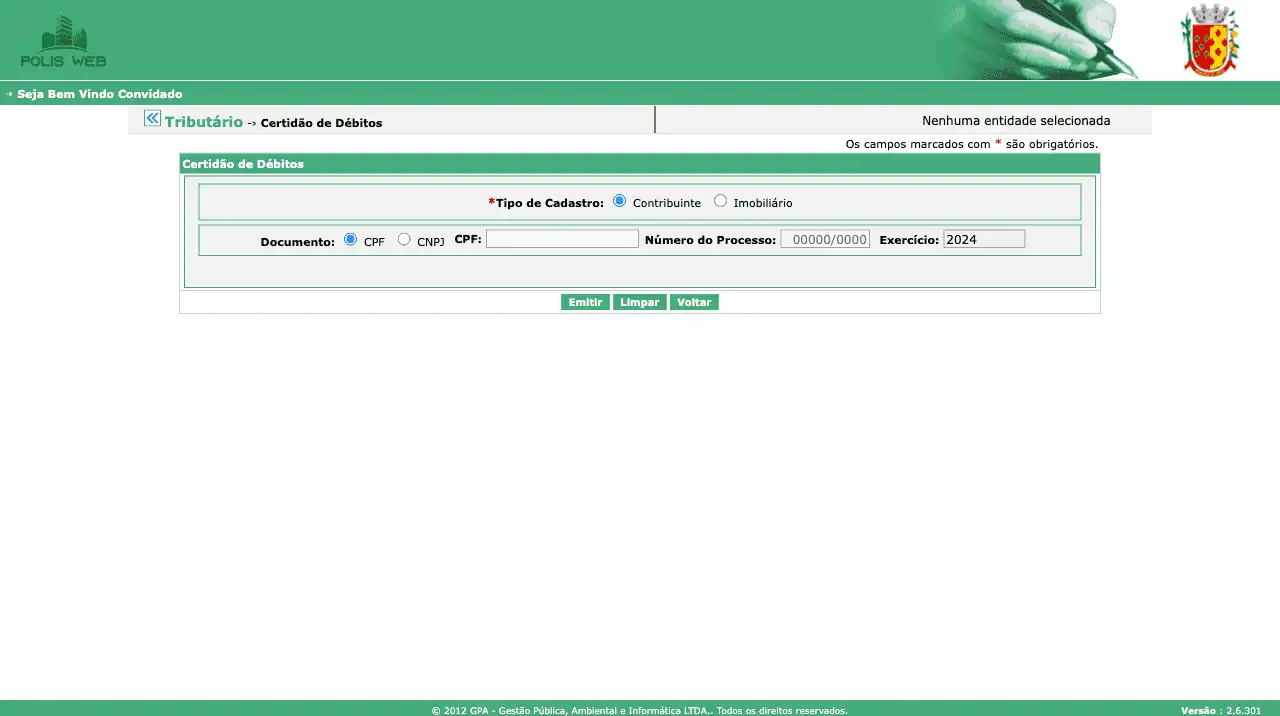Click the Certidão de Débitos panel header
Viewport: 1280px width, 716px height.
(243, 164)
